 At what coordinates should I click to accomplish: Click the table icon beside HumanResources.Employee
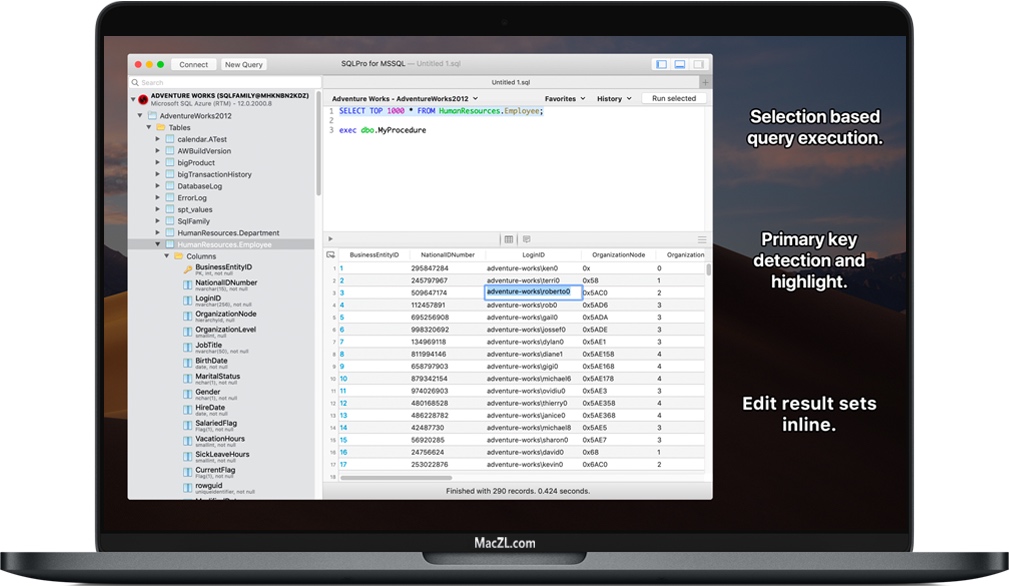(170, 244)
